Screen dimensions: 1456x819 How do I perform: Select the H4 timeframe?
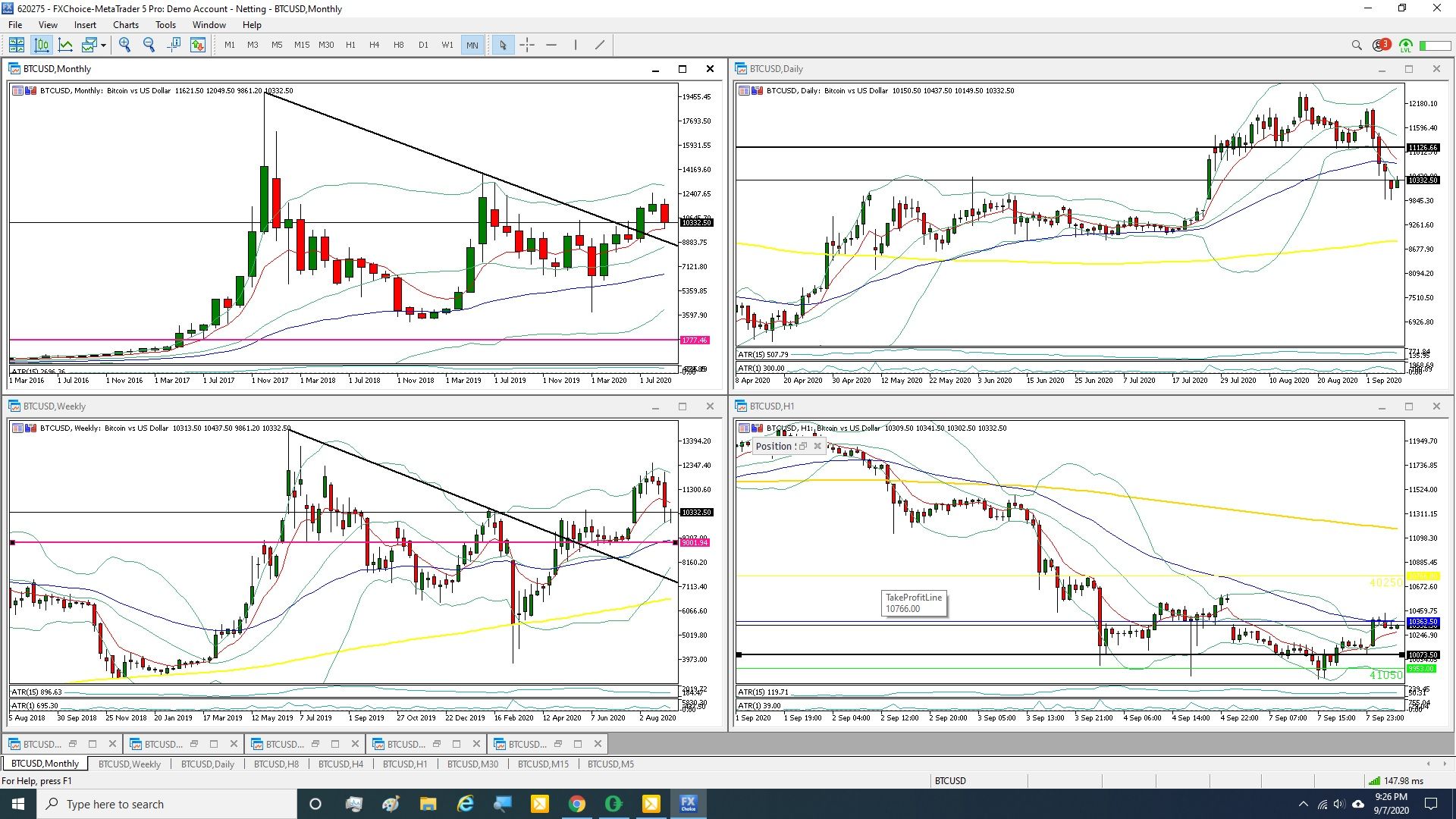pos(374,45)
